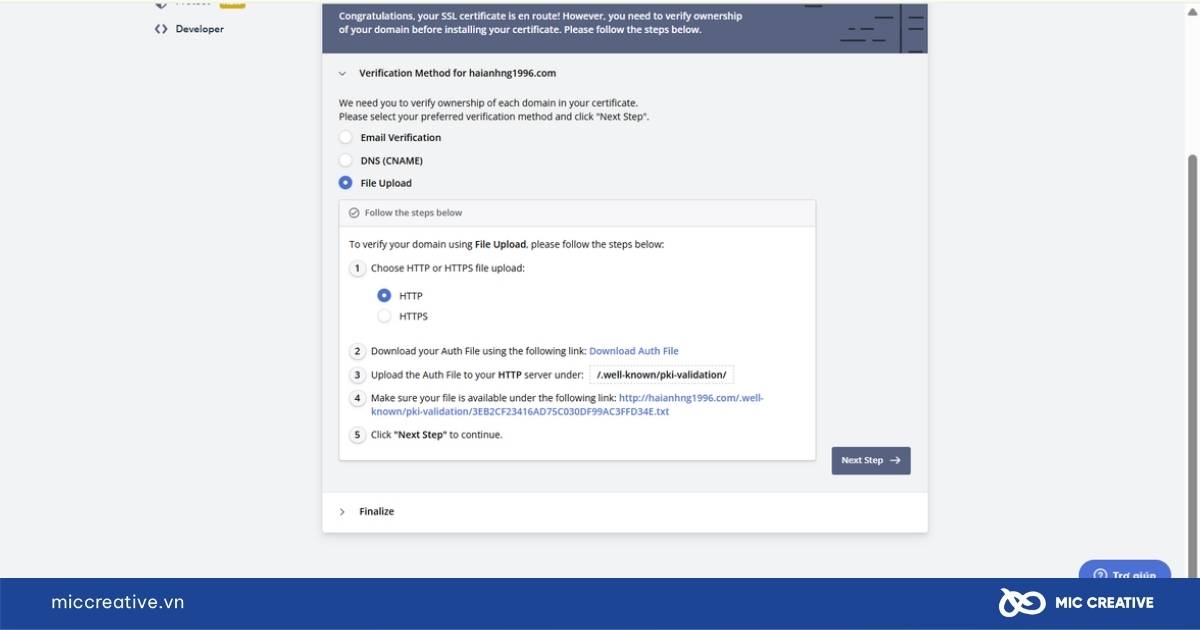Click the check icon beside Follow the steps below
Screen dimensions: 1200x630
pyautogui.click(x=354, y=213)
